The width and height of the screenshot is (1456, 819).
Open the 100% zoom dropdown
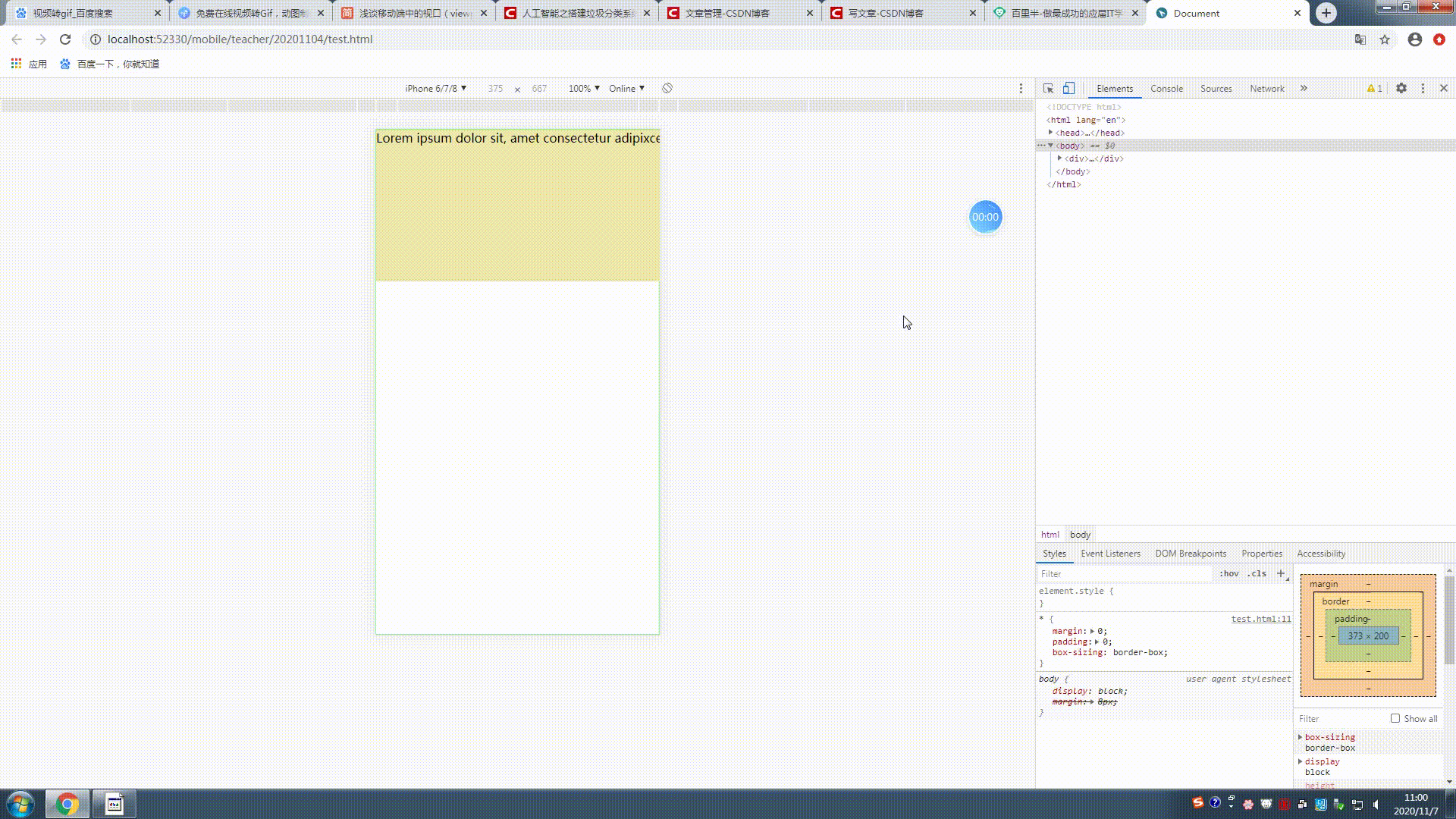click(584, 89)
